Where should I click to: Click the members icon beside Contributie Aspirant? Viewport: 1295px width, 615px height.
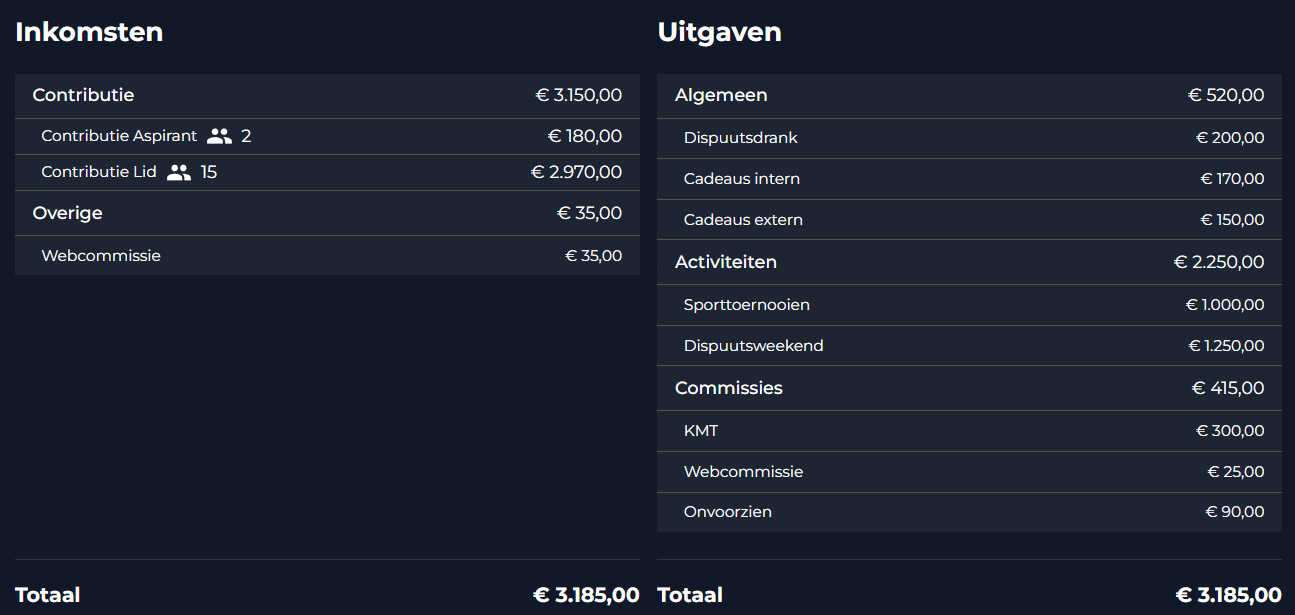point(219,136)
